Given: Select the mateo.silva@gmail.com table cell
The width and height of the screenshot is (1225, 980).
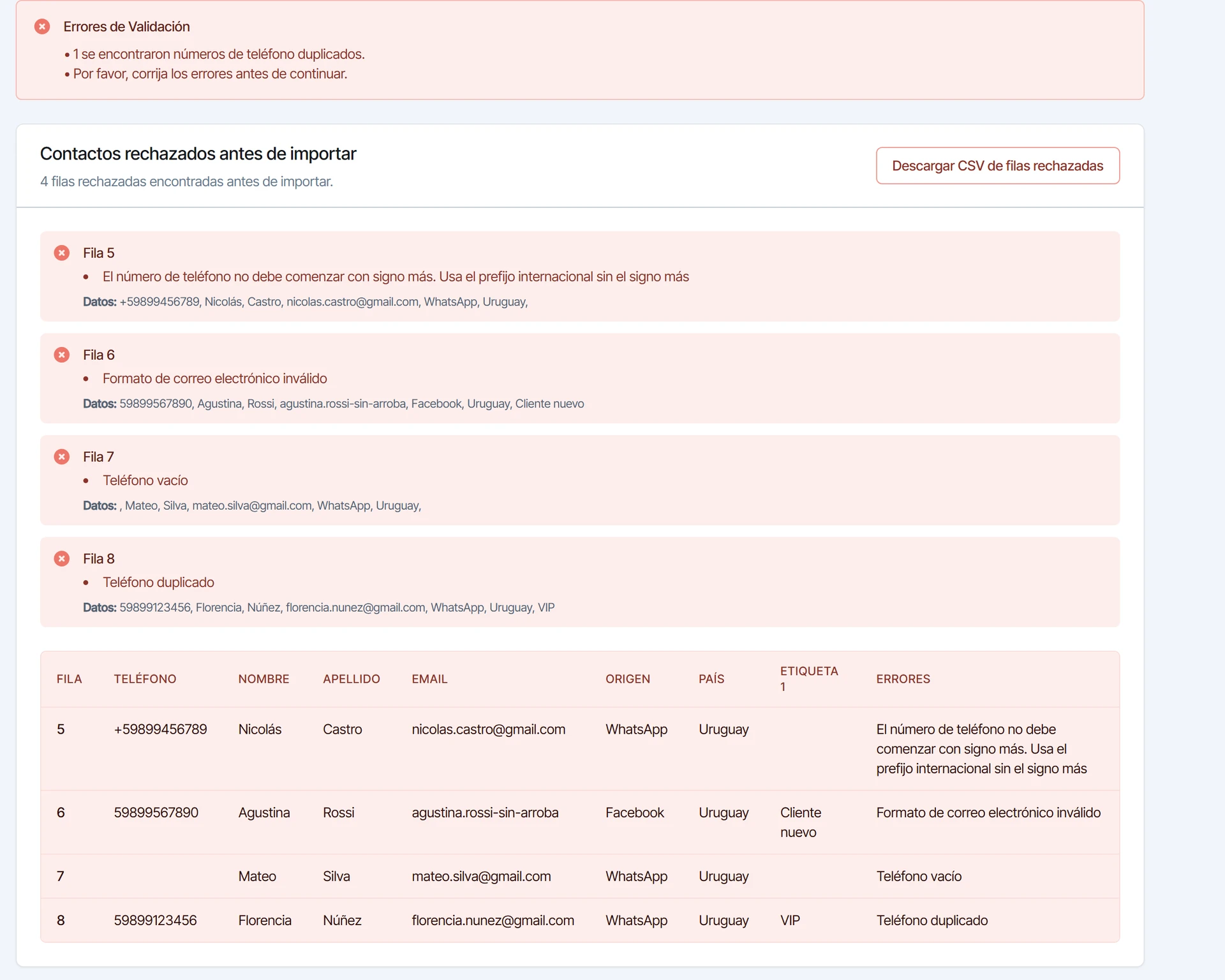Looking at the screenshot, I should (482, 877).
